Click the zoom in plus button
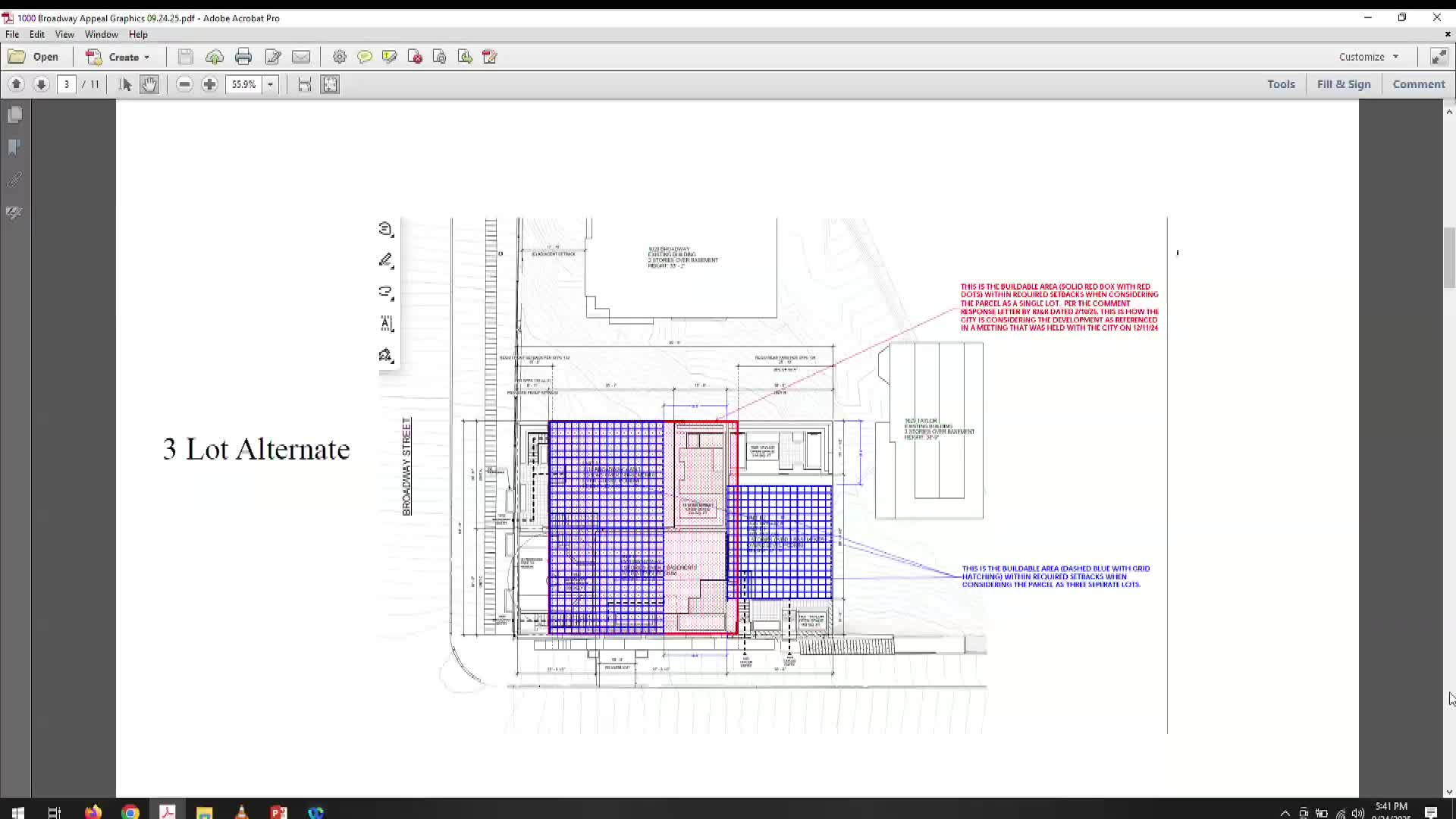This screenshot has height=819, width=1456. pos(210,84)
